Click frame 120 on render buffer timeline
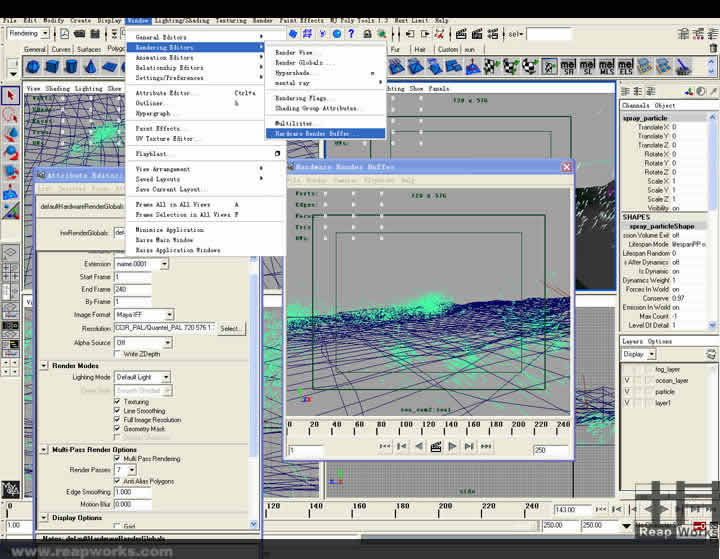This screenshot has height=559, width=720. (x=422, y=428)
